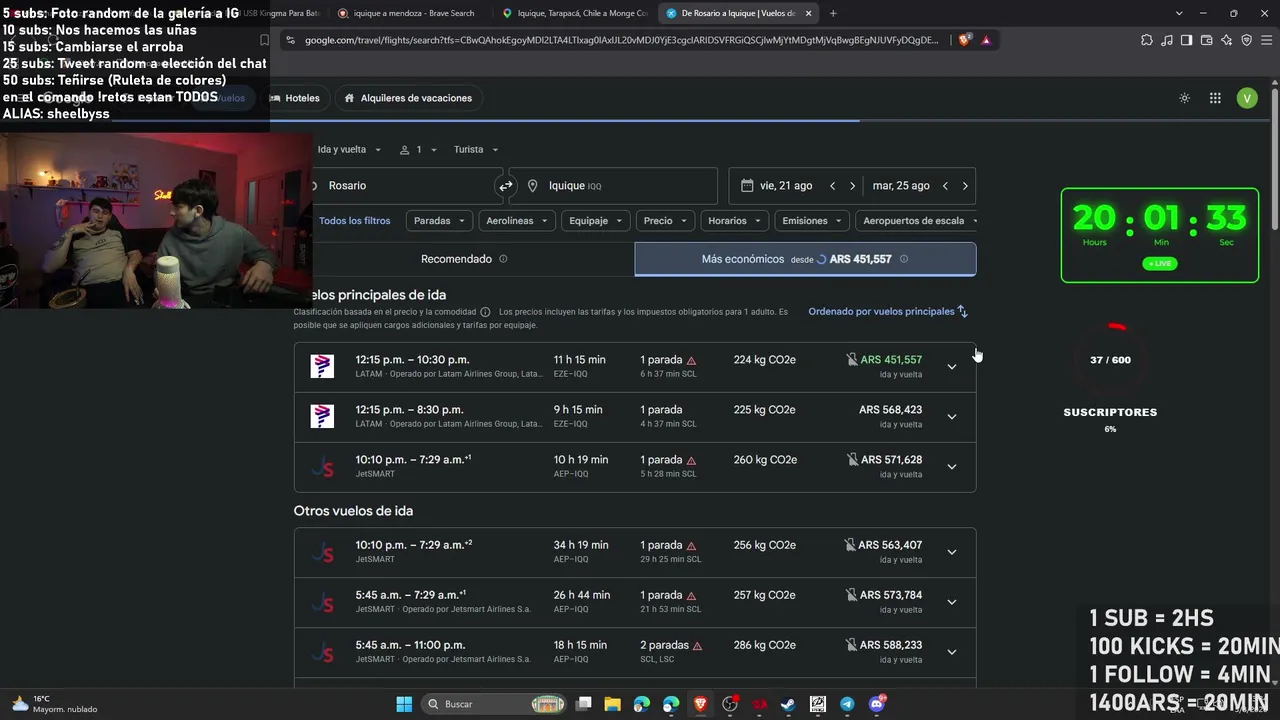Open the tab search dropdown arrow
1280x720 pixels.
1180,13
